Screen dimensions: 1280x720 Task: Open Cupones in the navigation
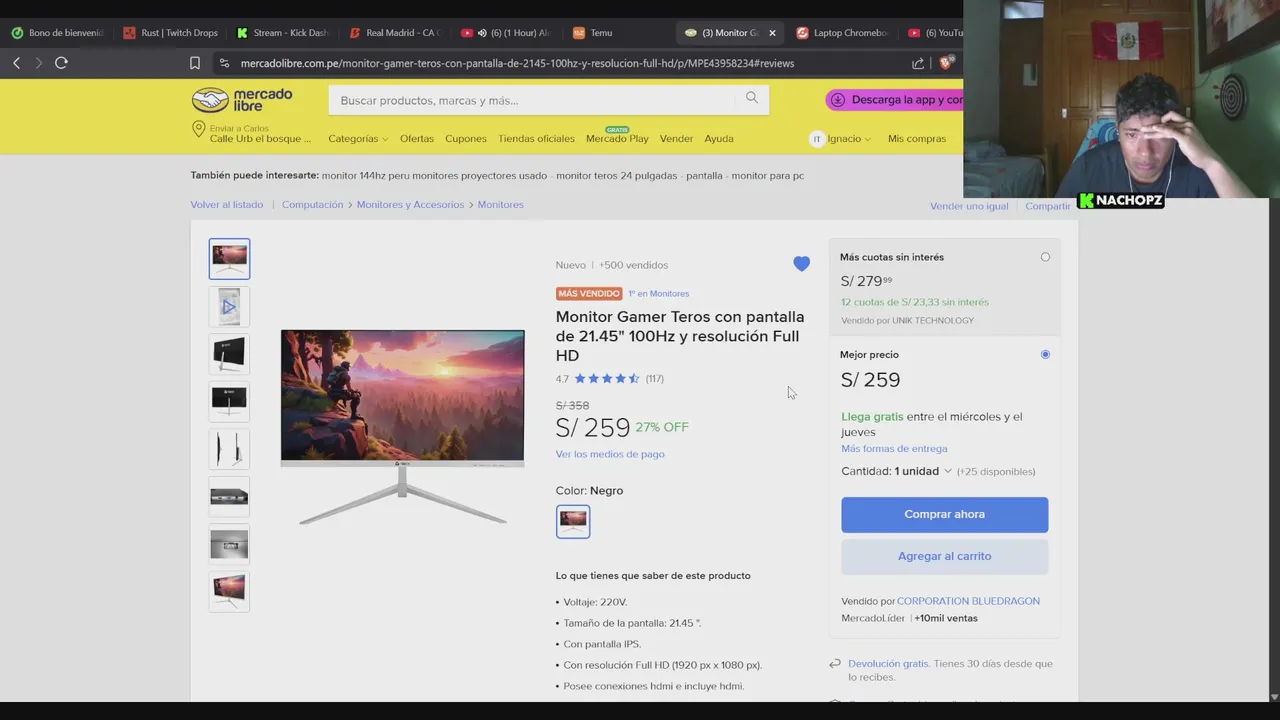click(x=466, y=139)
